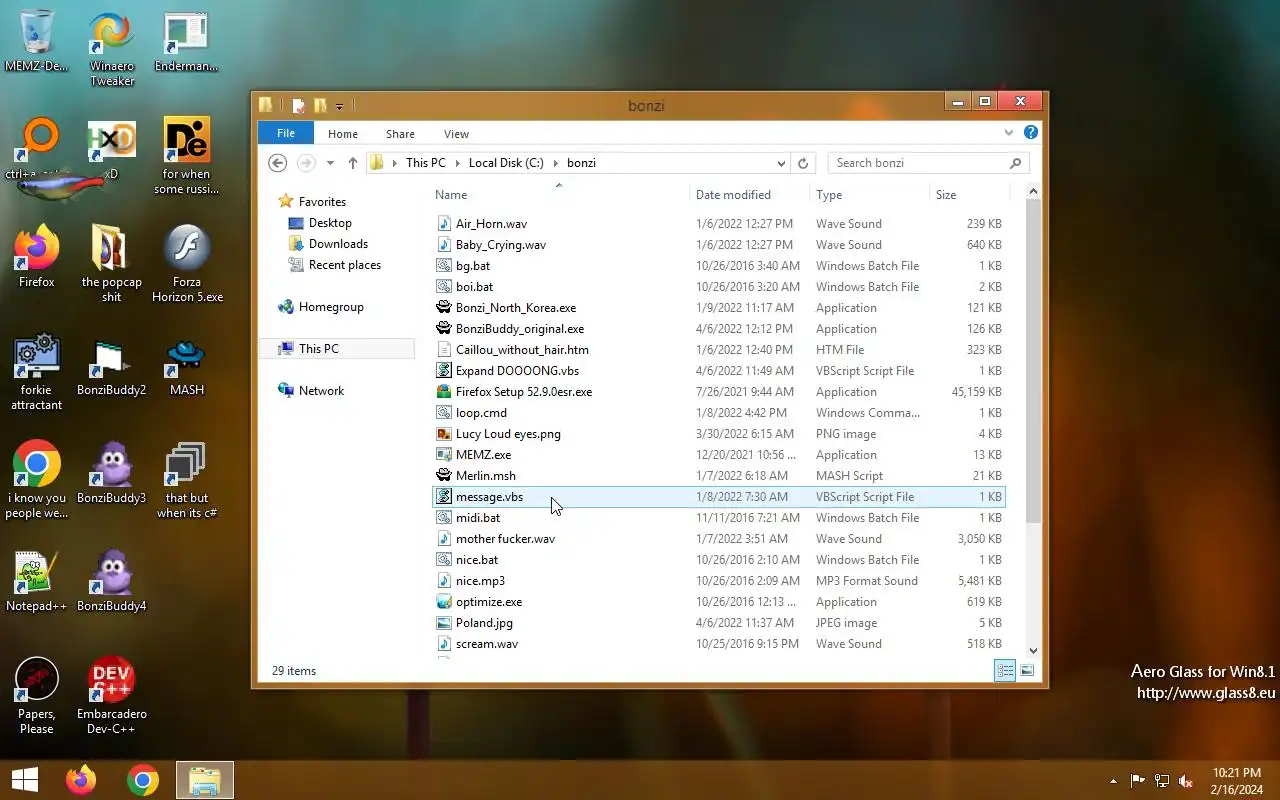Open the File menu tab
The height and width of the screenshot is (800, 1280).
[x=286, y=133]
